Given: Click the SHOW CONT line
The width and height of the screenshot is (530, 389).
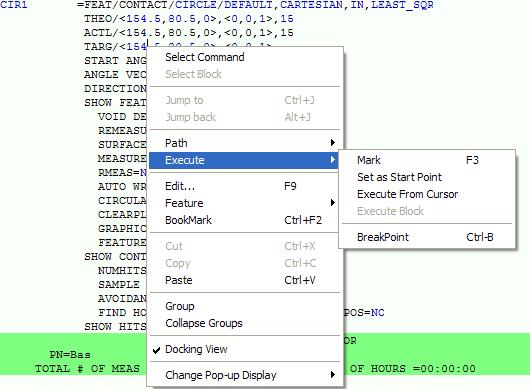Looking at the screenshot, I should 115,257.
